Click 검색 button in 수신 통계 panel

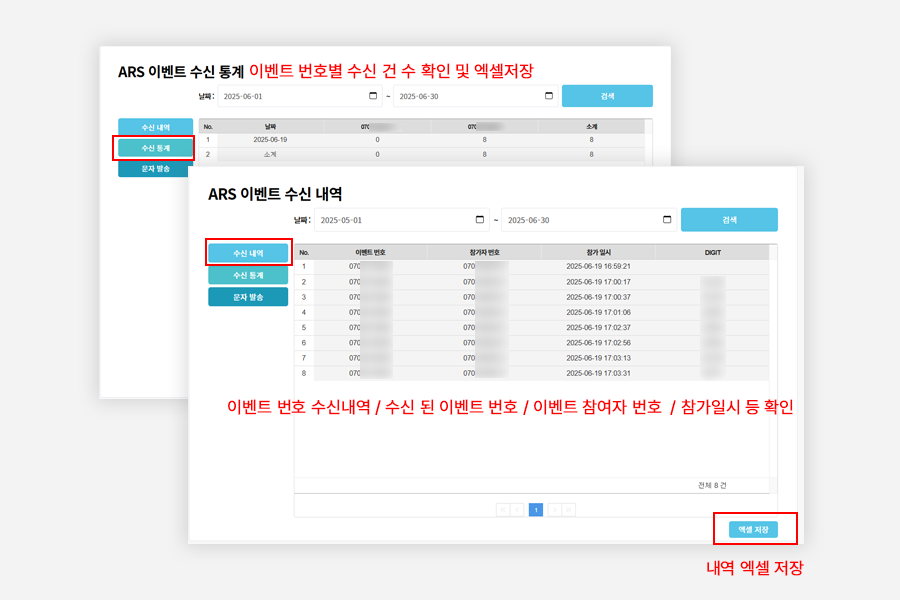coord(607,96)
